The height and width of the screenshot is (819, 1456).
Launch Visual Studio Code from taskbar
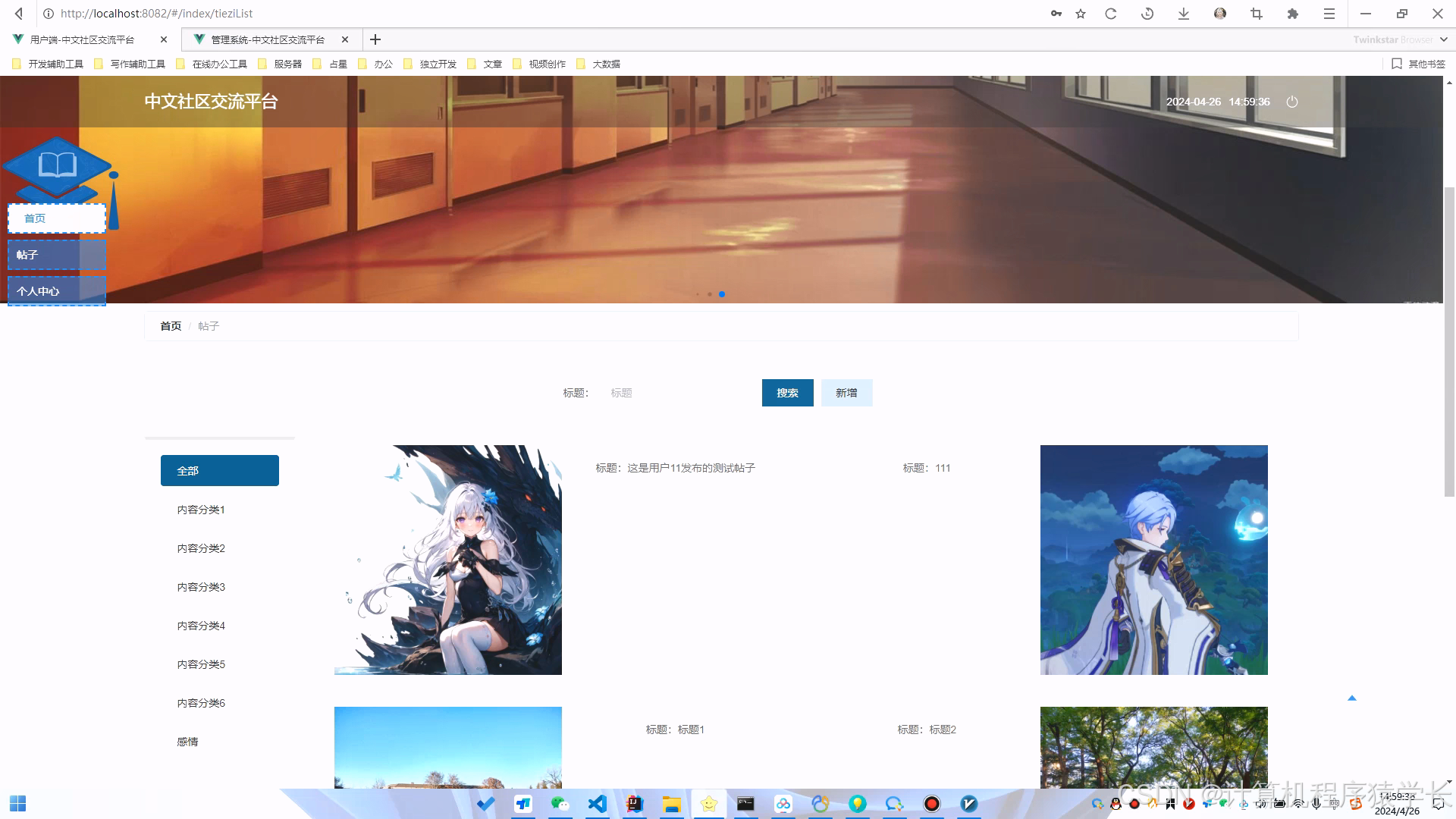[598, 804]
